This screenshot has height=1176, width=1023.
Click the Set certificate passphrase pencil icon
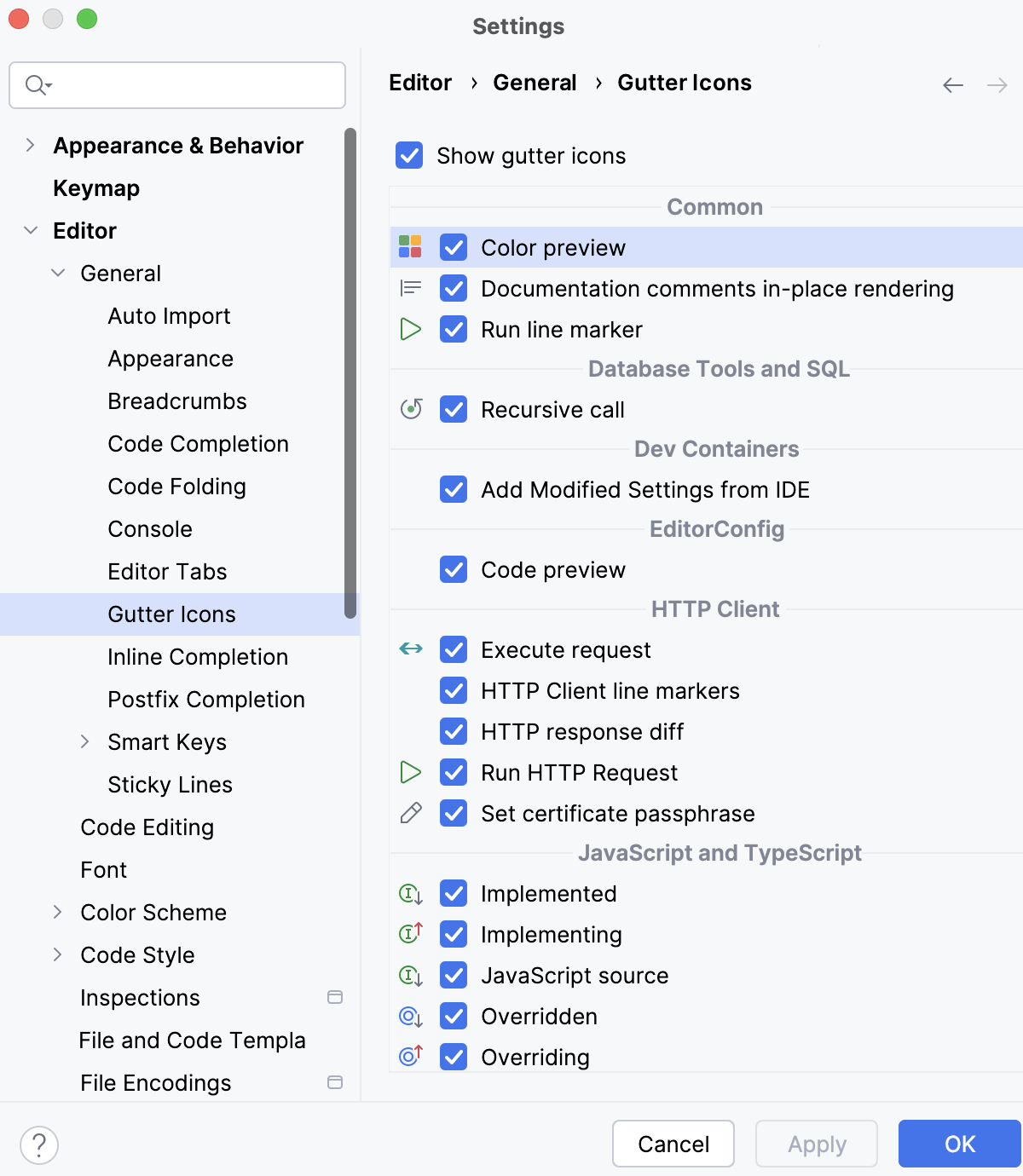pos(410,813)
